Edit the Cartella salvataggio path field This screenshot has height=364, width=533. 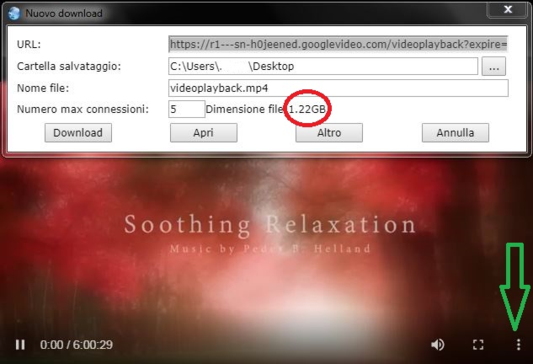click(323, 66)
